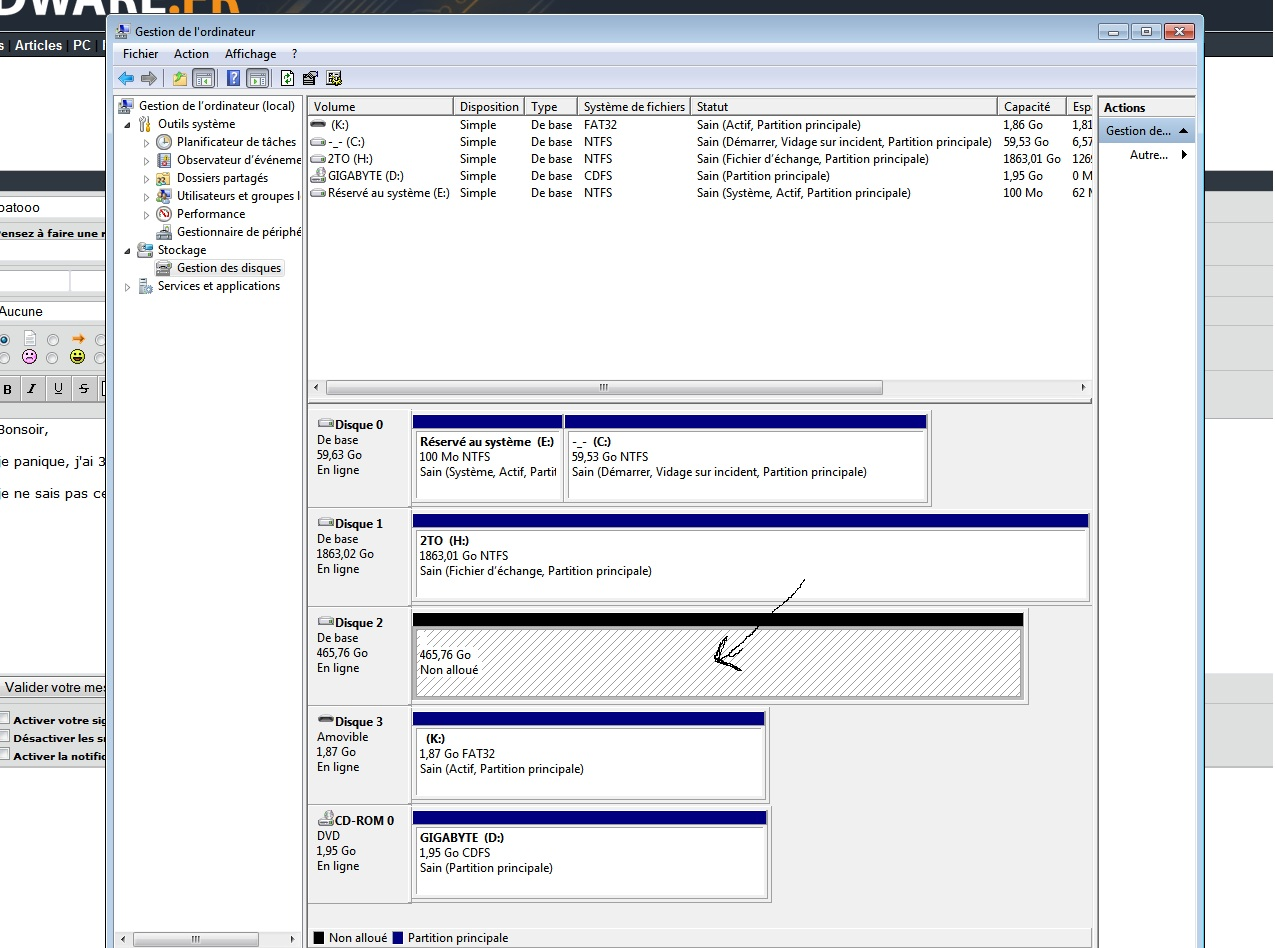
Task: Sort by the Statut column header
Action: [844, 106]
